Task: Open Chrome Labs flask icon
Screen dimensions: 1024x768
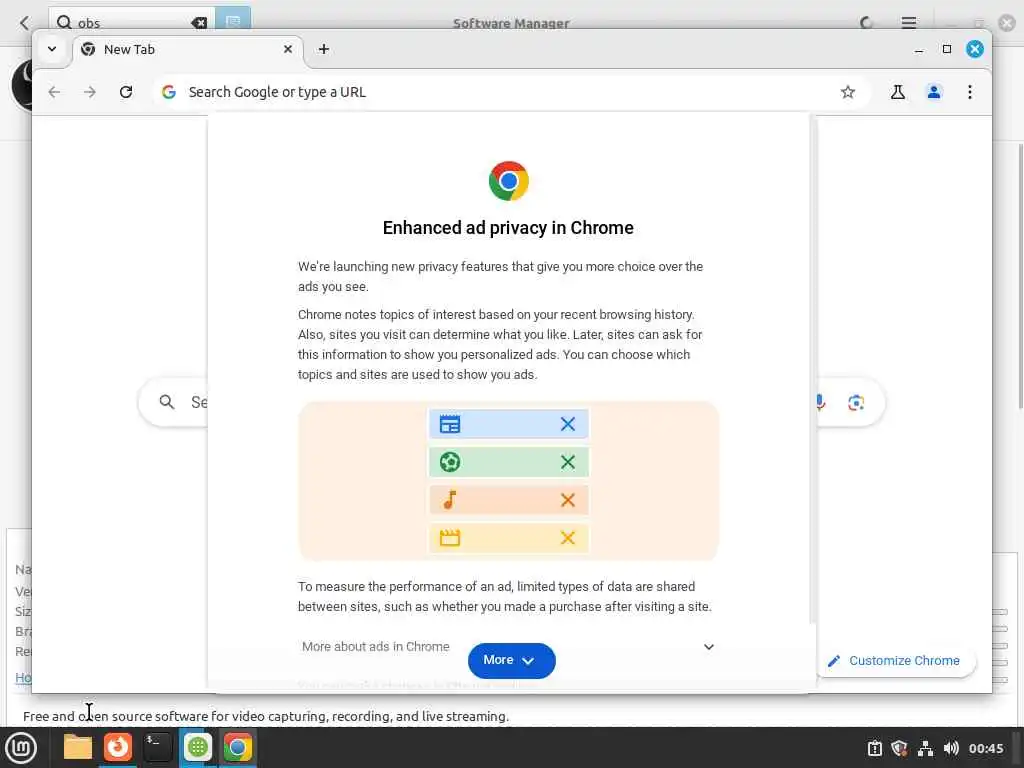Action: point(898,92)
